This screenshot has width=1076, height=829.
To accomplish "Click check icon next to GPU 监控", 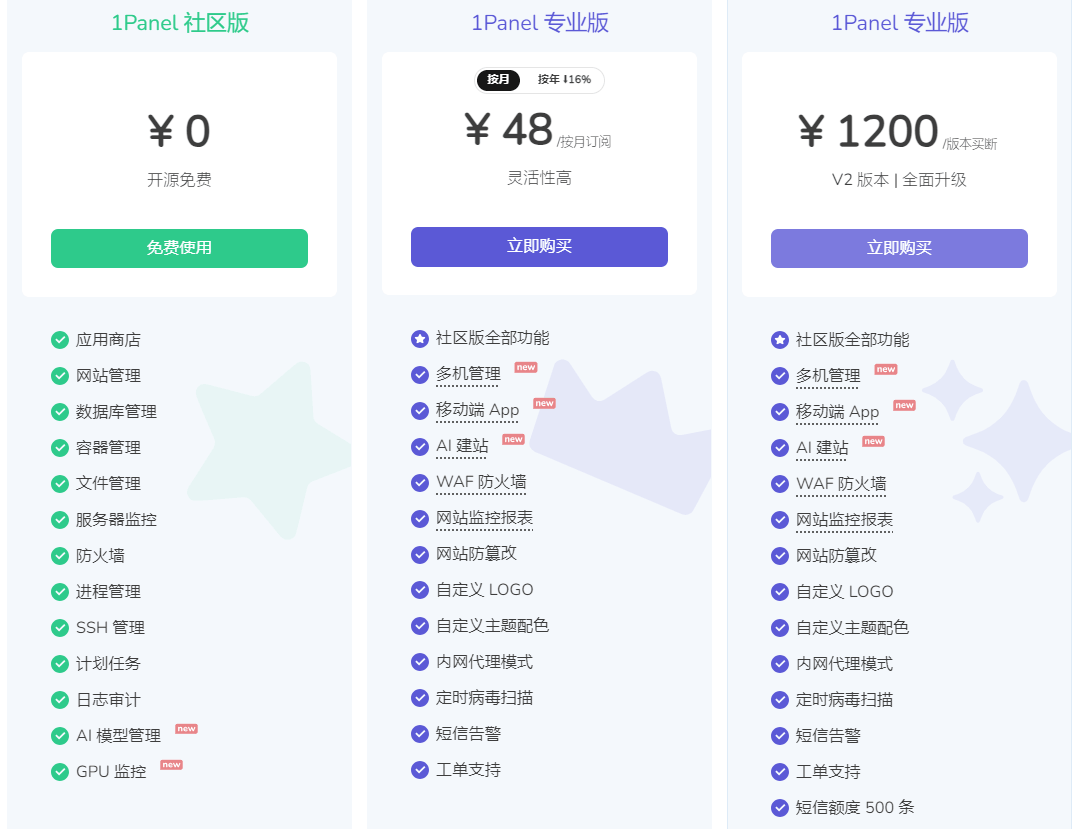I will 60,771.
